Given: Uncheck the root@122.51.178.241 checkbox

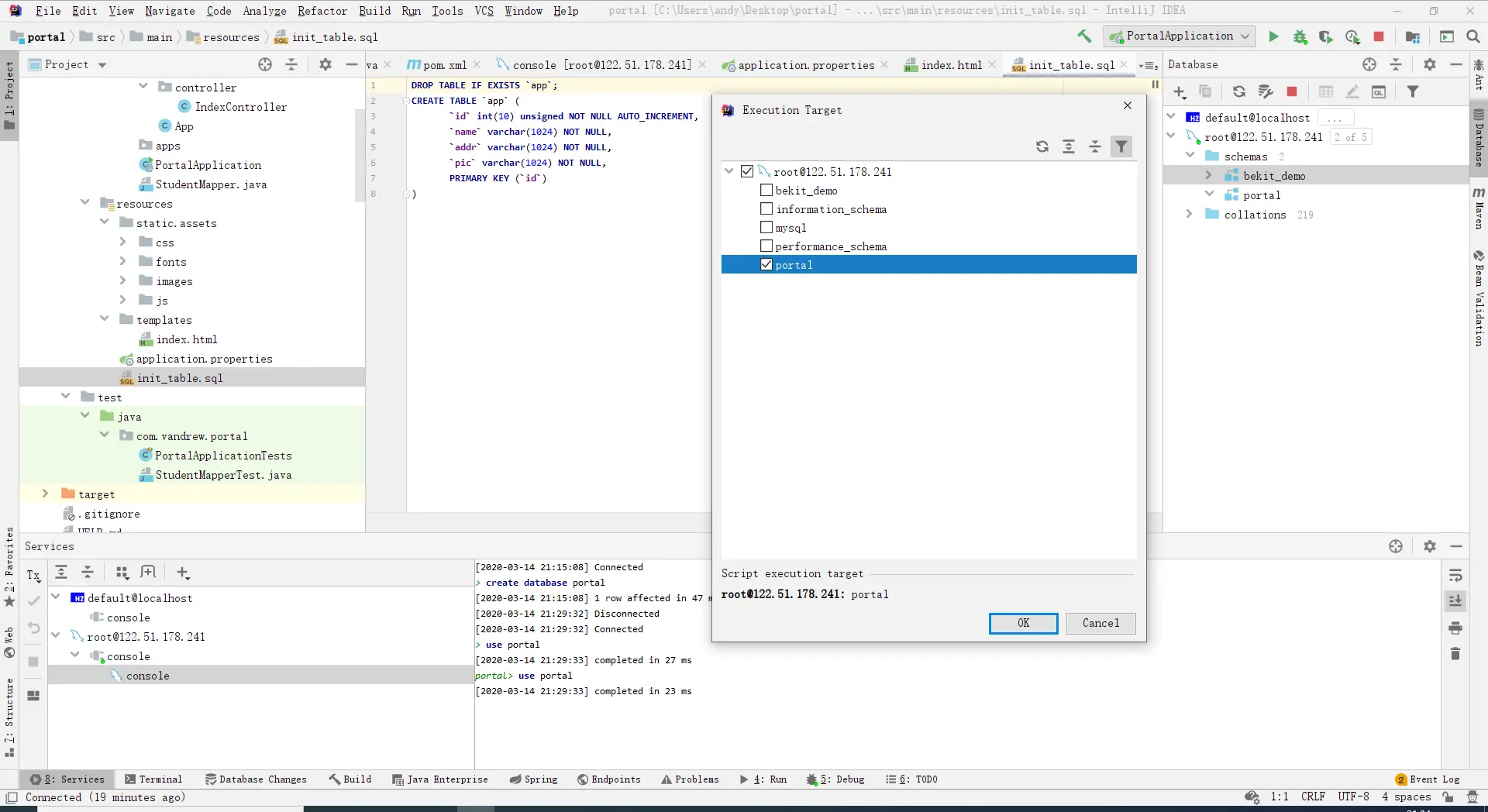Looking at the screenshot, I should (x=747, y=171).
